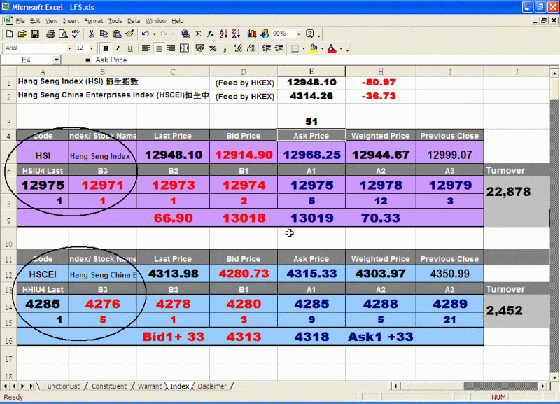Cut selection with the scissors icon
Viewport: 560px width, 404px height.
[91, 34]
